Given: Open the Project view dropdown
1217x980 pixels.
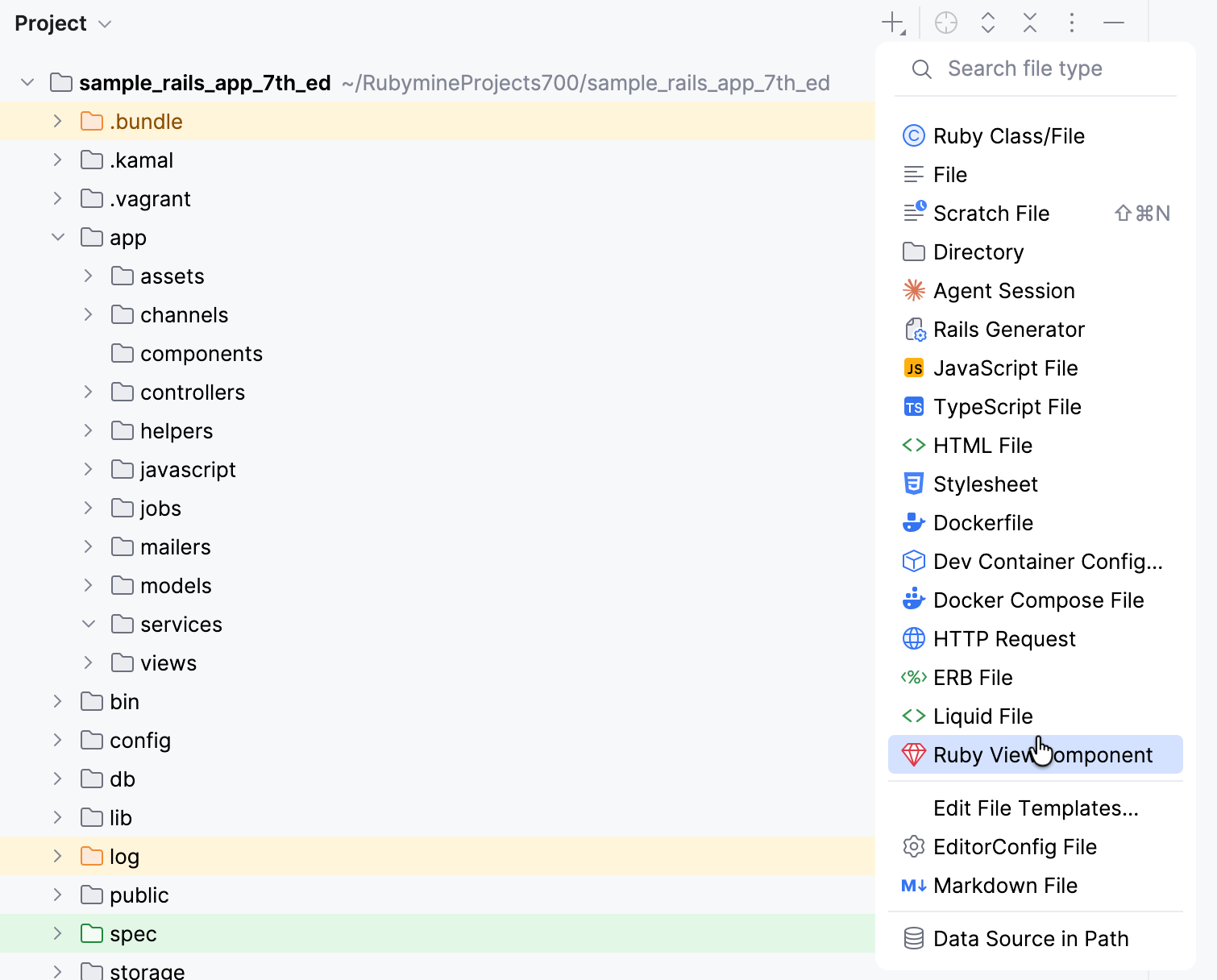Looking at the screenshot, I should (x=63, y=23).
